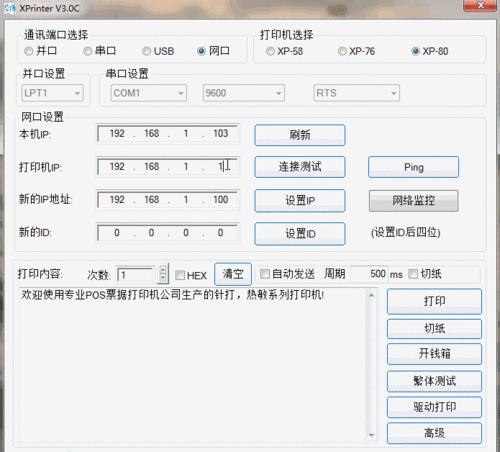Select the 并口 parallel port radio button
Viewport: 500px width, 452px height.
tap(29, 51)
